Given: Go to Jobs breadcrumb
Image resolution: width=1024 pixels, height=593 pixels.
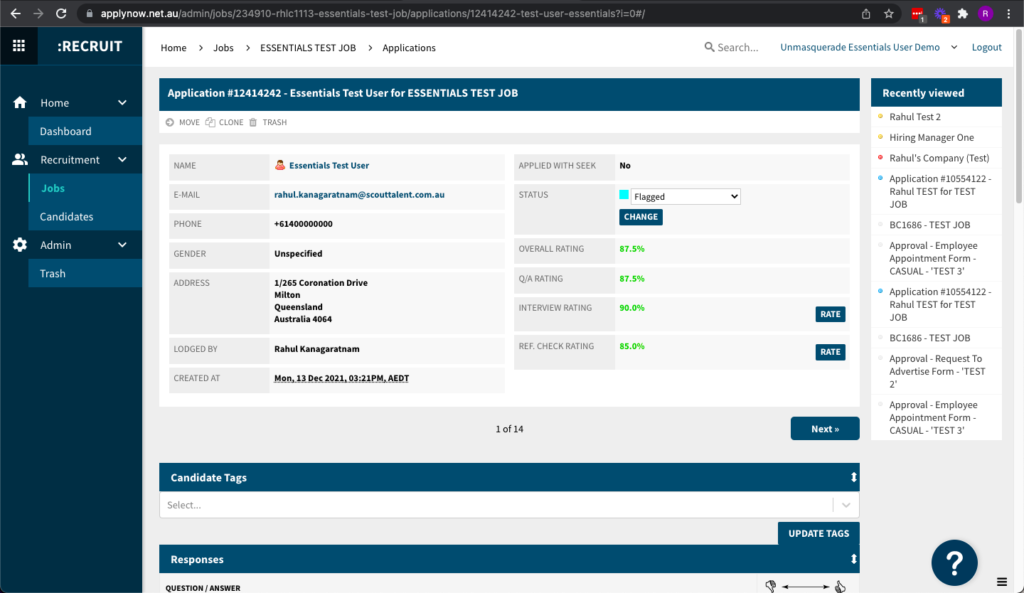Looking at the screenshot, I should coord(223,48).
